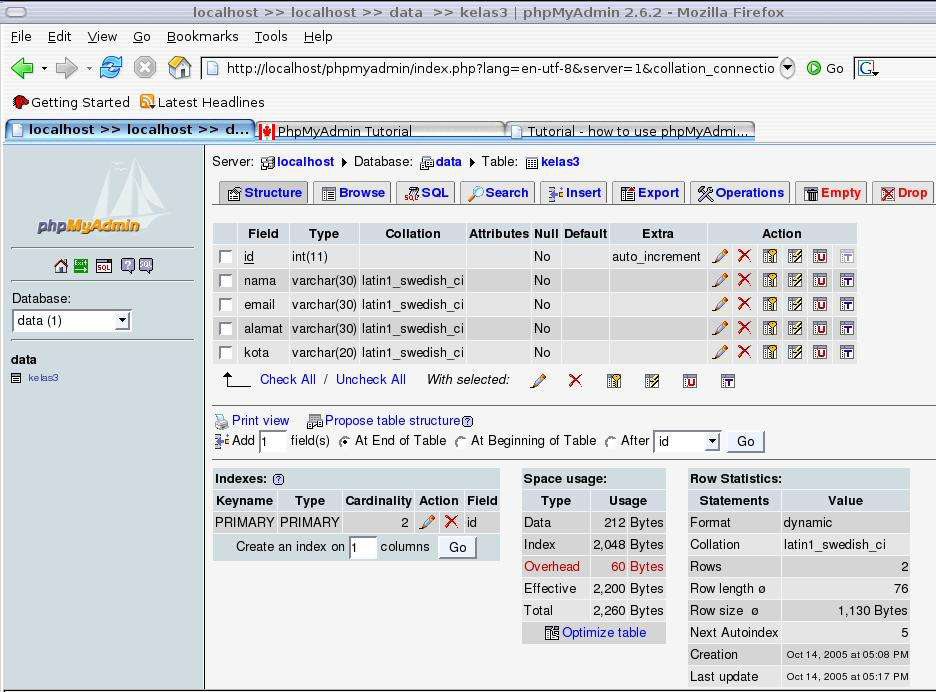The width and height of the screenshot is (936, 692).
Task: Click With selected pencil change icon
Action: 538,380
